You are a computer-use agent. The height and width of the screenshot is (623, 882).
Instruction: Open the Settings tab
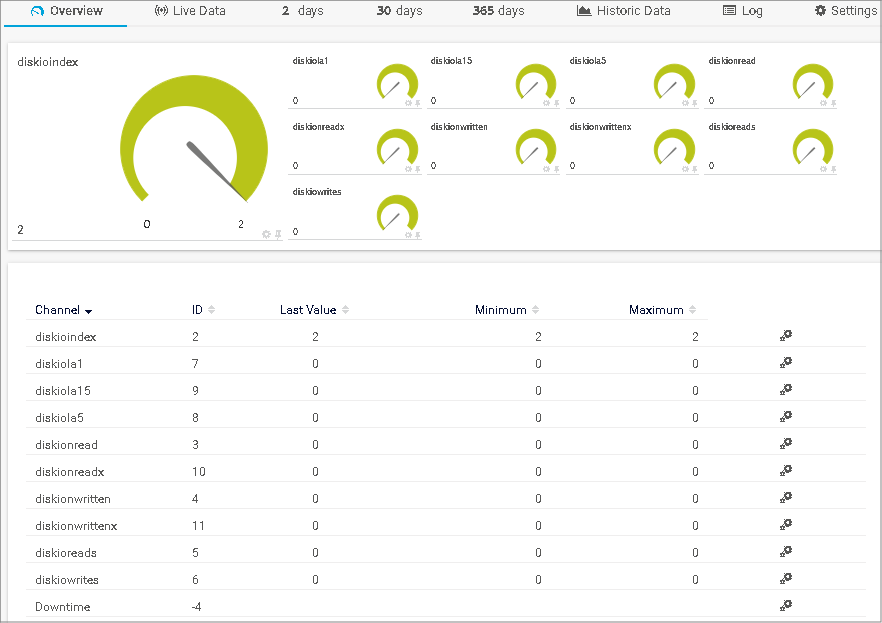[x=845, y=12]
